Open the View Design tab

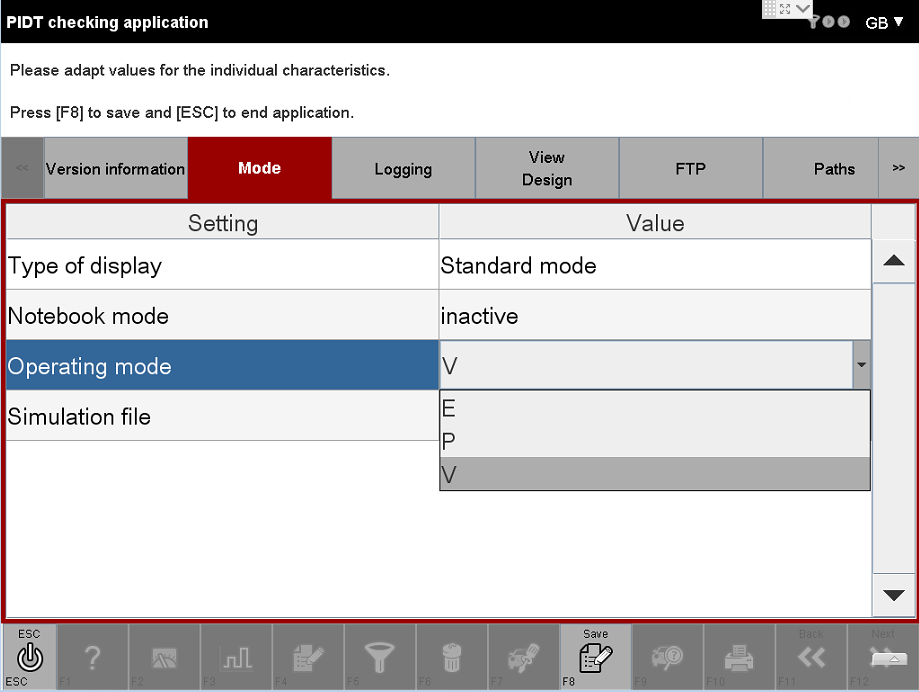547,169
